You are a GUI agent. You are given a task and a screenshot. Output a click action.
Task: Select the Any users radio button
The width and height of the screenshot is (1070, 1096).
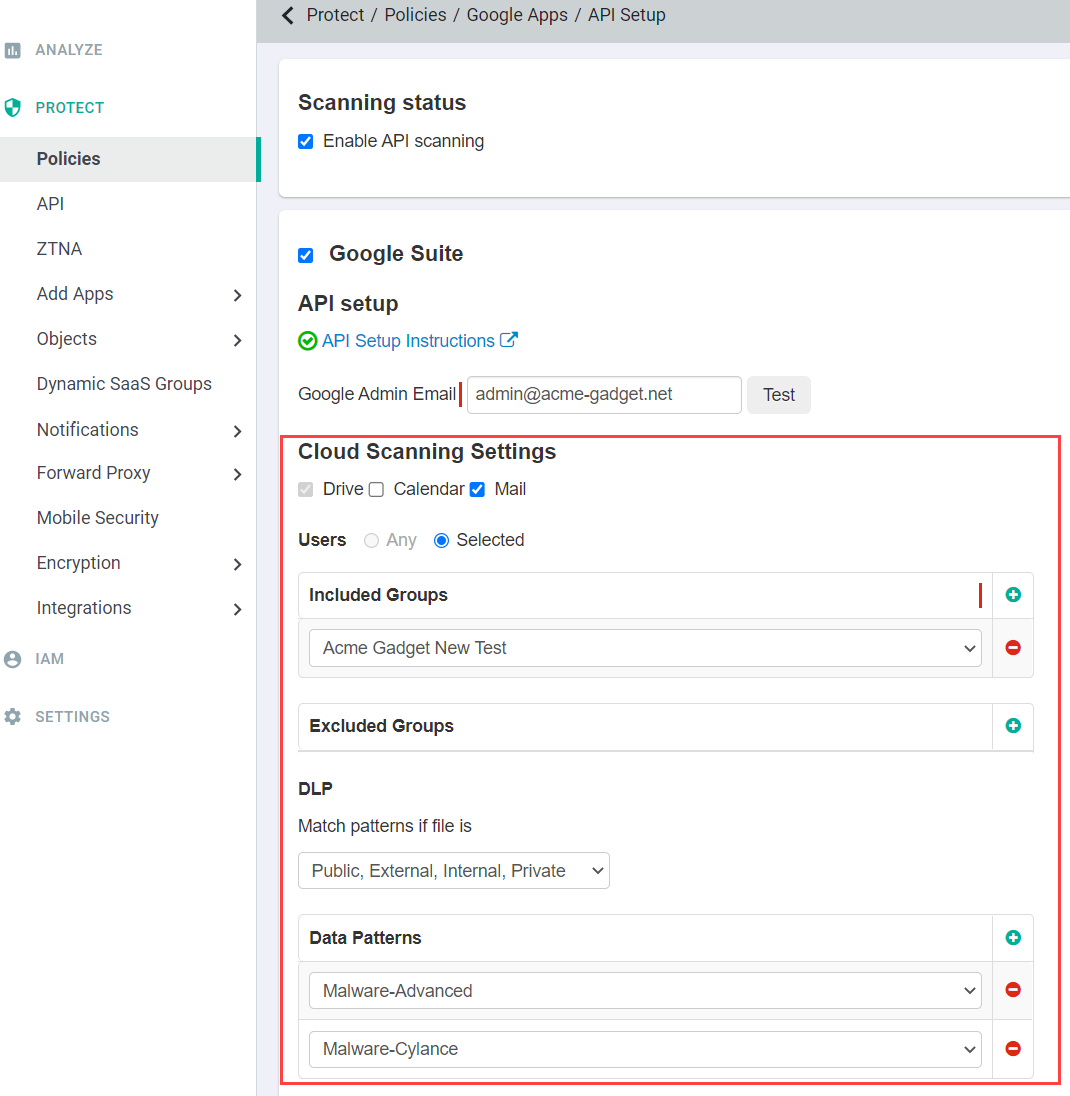click(371, 540)
